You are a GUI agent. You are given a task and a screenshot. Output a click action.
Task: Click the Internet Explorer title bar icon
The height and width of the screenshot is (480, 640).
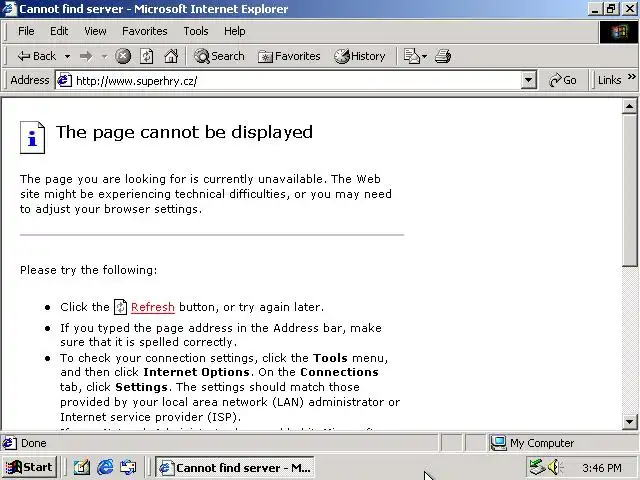pos(9,9)
